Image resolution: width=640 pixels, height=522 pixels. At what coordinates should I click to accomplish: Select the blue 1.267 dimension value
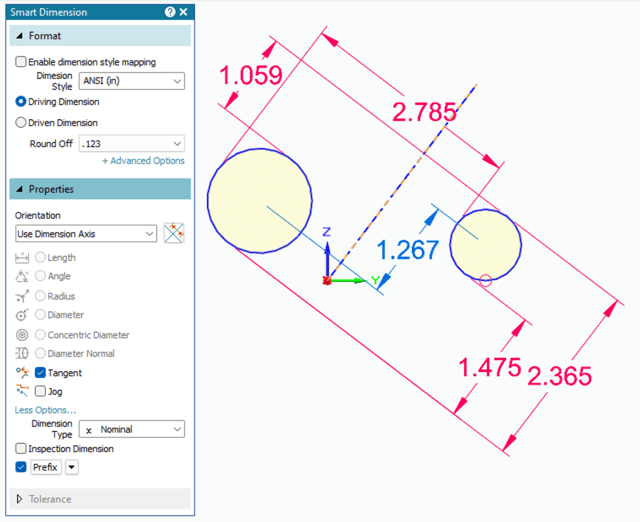click(x=407, y=250)
